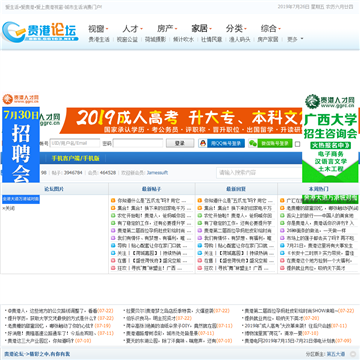Click the ×关闭 link below the left ad
The width and height of the screenshot is (360, 360).
pyautogui.click(x=9, y=208)
